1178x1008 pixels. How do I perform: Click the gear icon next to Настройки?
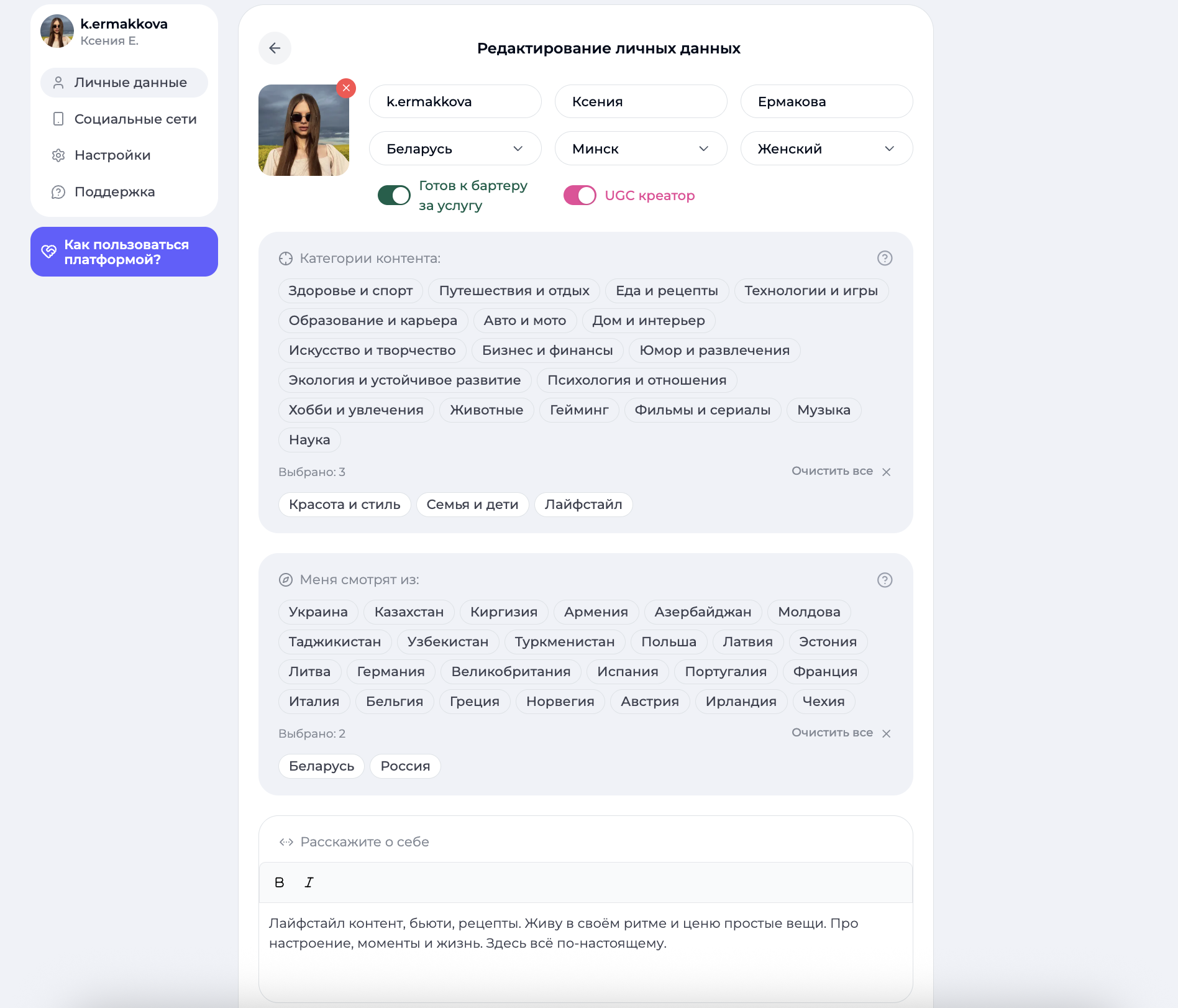pos(58,155)
